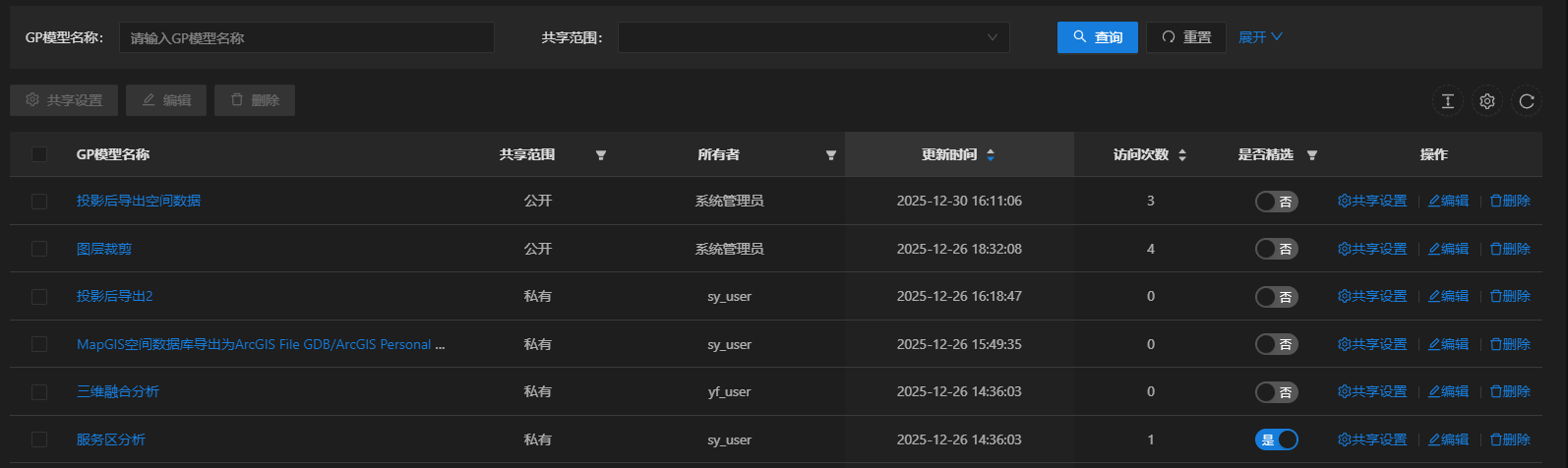Sort by 访问次数 using its sort arrows
This screenshot has width=1568, height=468.
pyautogui.click(x=1182, y=155)
